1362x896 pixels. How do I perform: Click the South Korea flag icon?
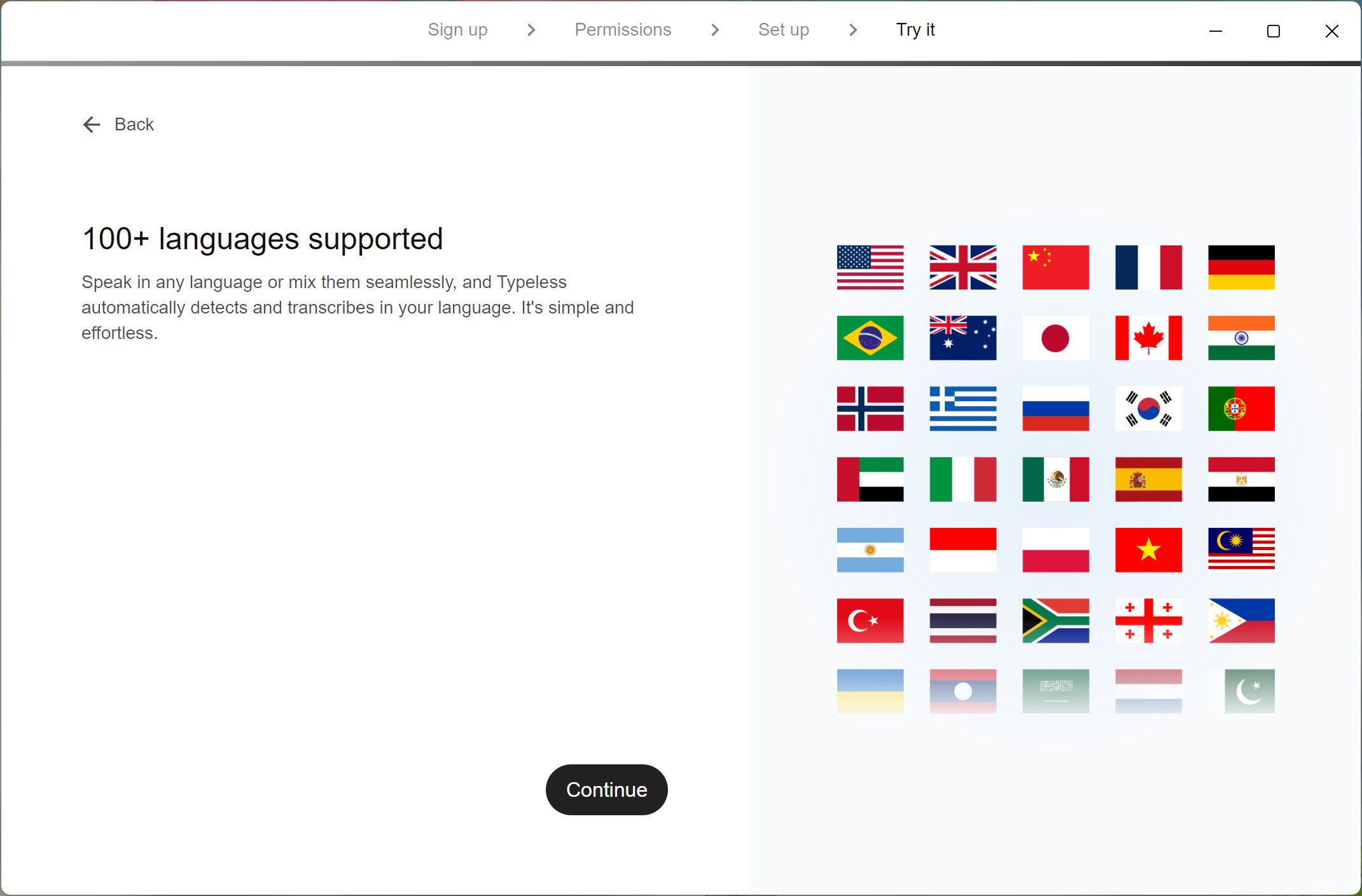point(1148,408)
